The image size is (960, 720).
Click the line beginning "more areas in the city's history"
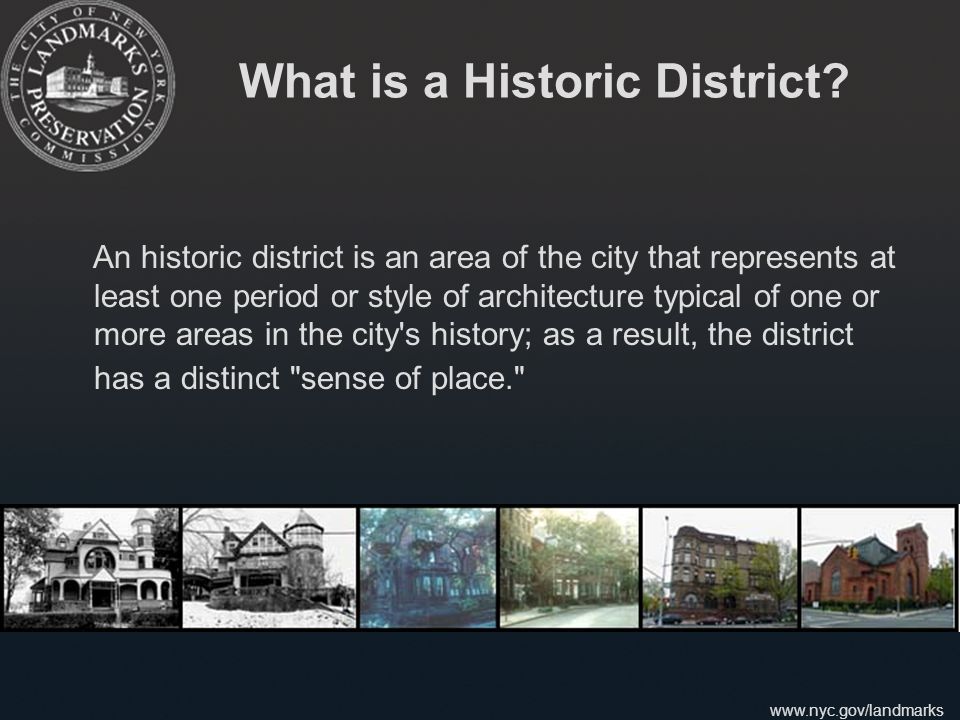(473, 335)
